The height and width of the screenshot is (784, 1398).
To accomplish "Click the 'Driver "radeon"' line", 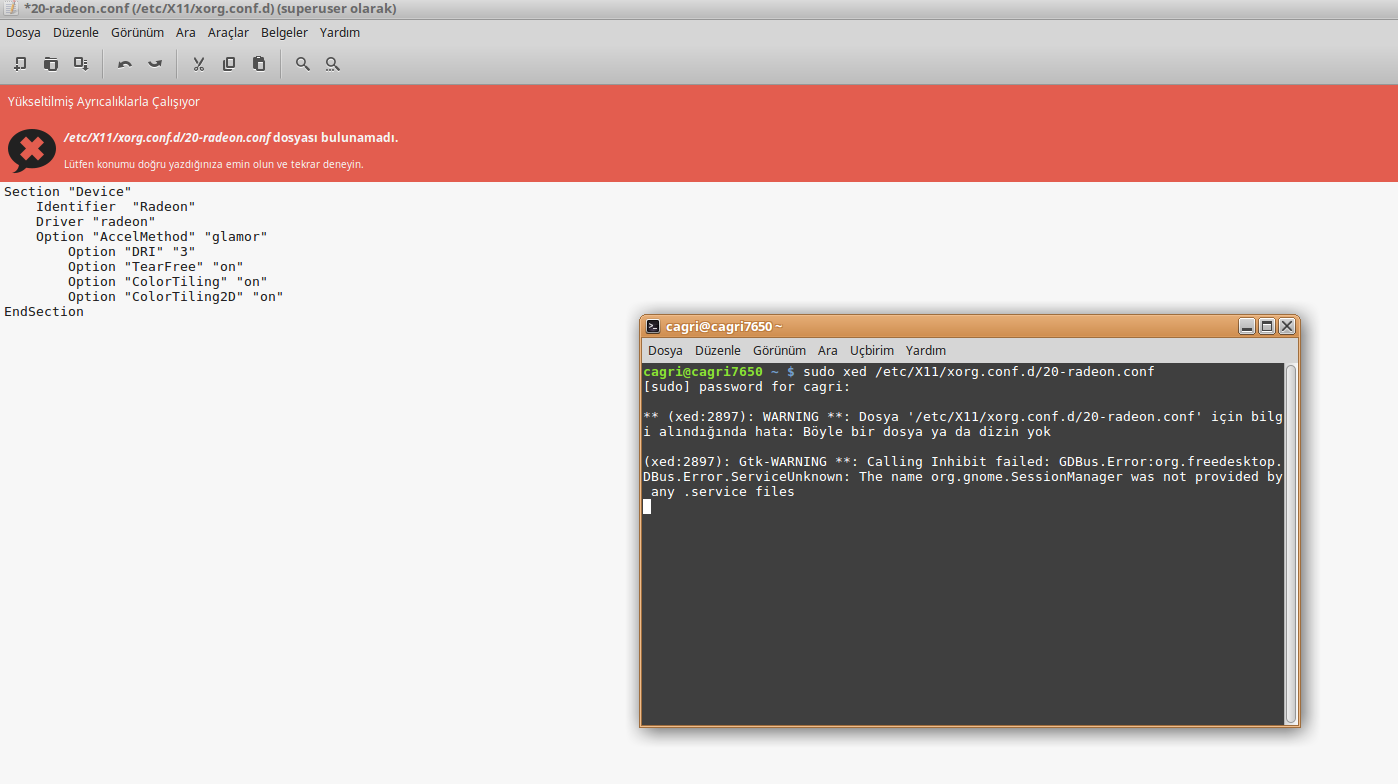I will click(96, 221).
